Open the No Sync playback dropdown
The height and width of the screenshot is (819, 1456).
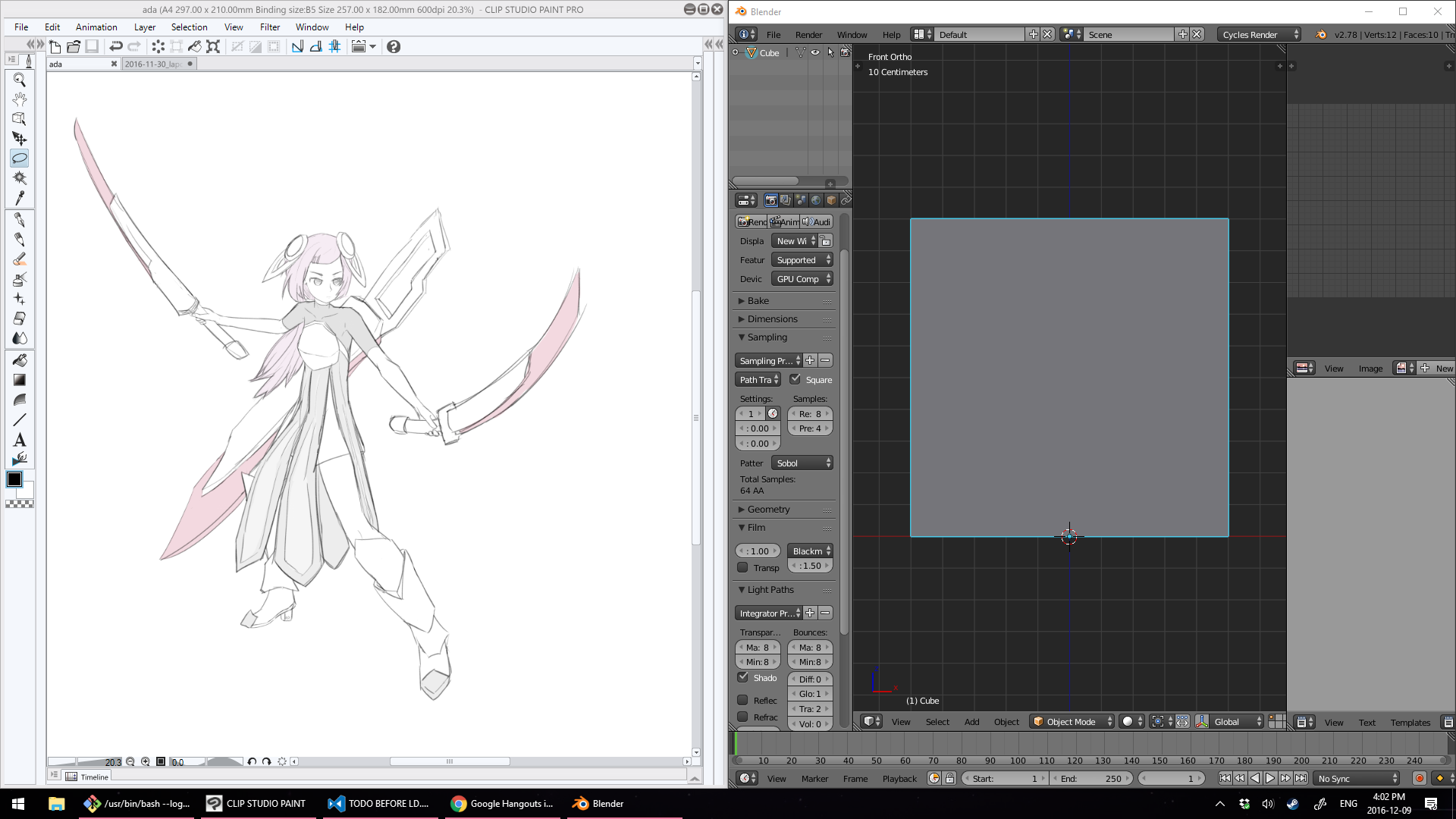1357,779
